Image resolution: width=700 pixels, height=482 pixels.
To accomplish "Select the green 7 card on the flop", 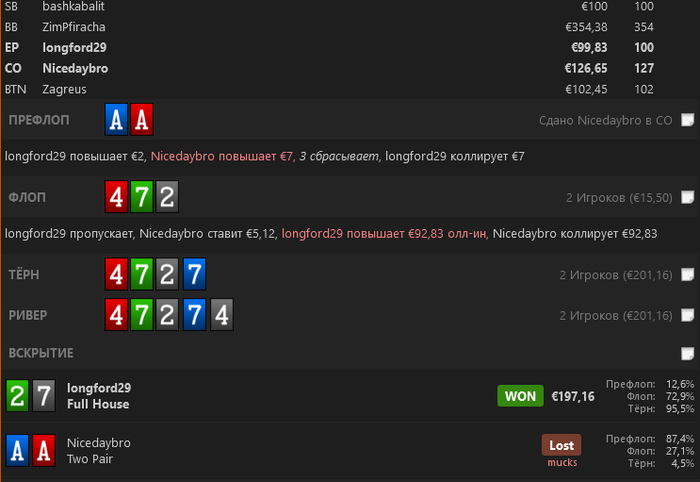I will [x=142, y=197].
